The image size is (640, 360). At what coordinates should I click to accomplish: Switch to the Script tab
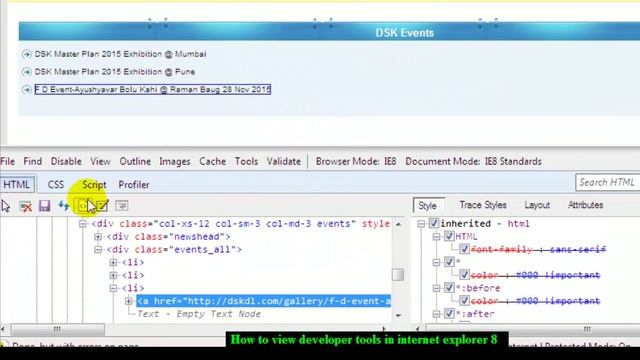[x=94, y=184]
